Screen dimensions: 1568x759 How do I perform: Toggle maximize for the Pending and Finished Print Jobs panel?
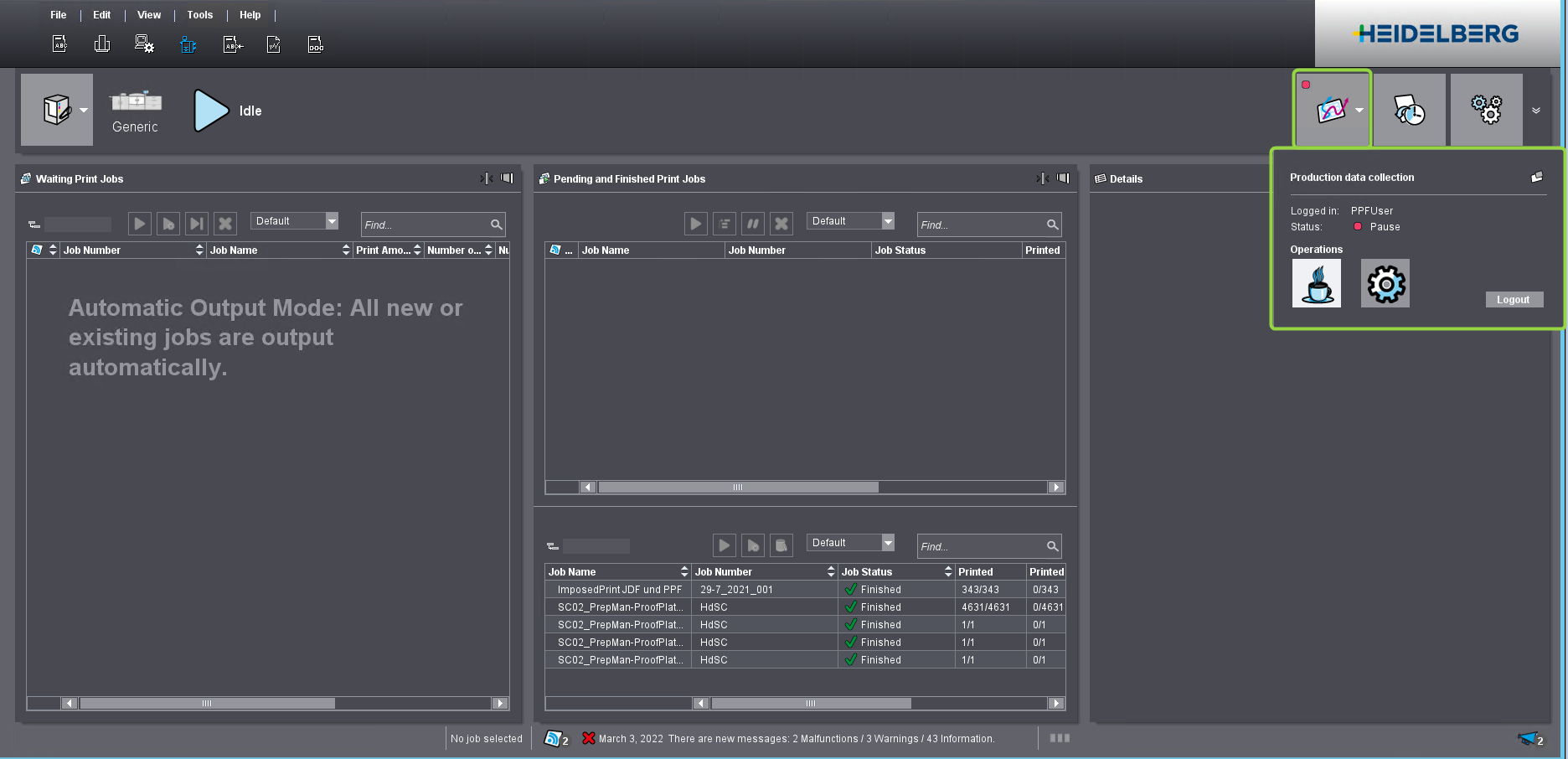pyautogui.click(x=1063, y=178)
